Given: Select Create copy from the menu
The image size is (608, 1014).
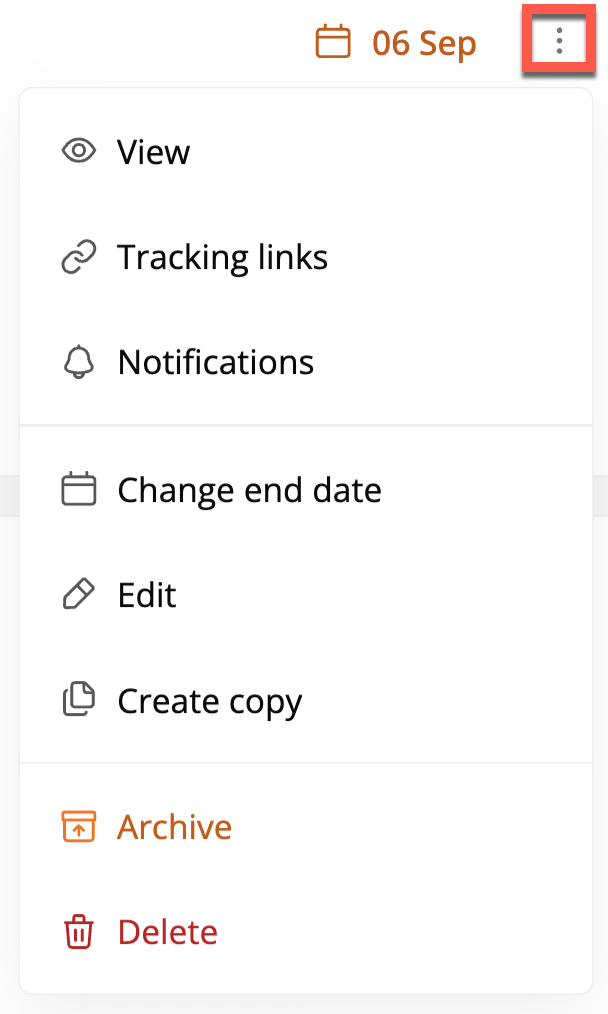Looking at the screenshot, I should (x=209, y=701).
